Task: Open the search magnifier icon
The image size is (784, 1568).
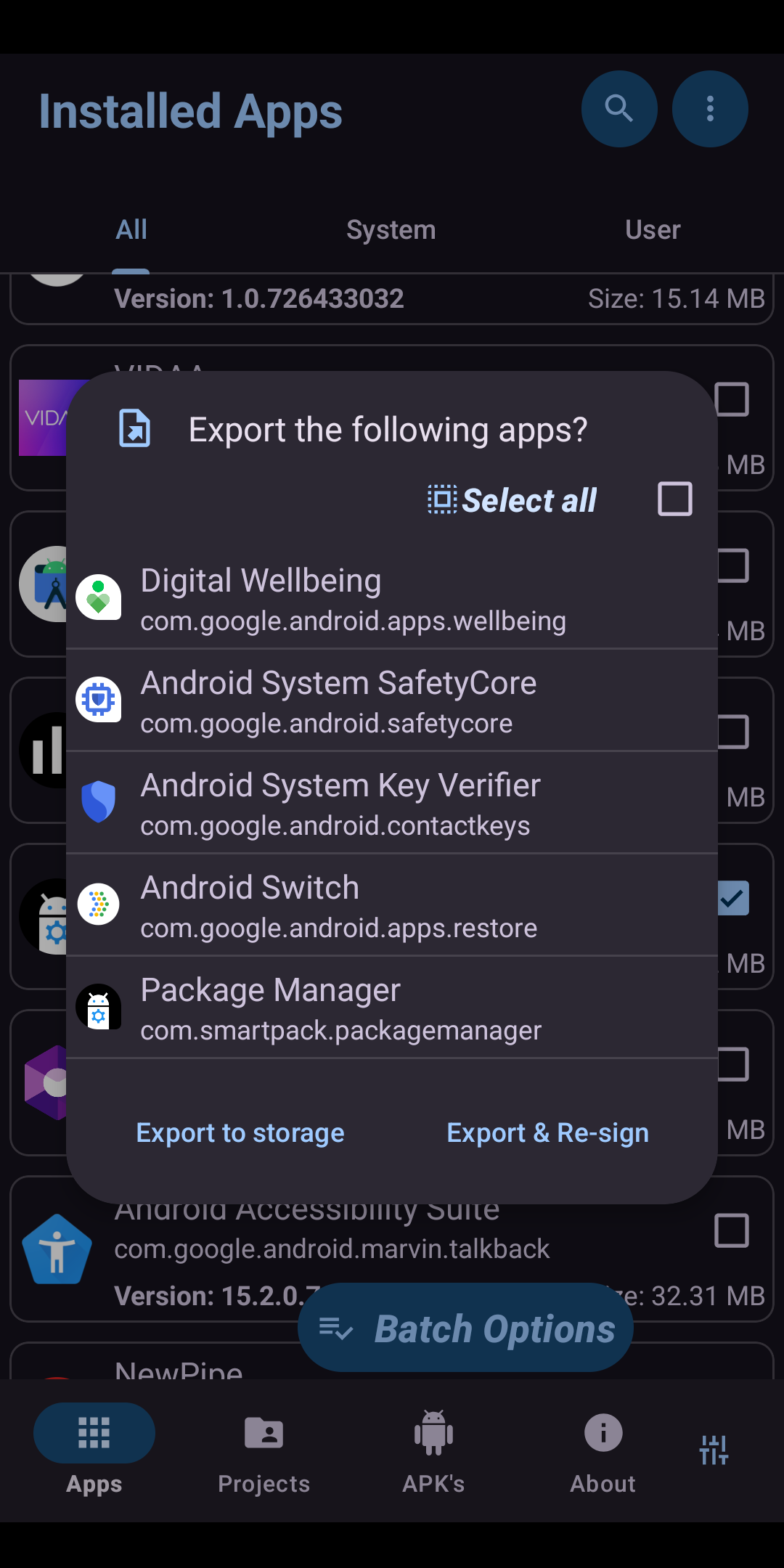Action: pos(619,109)
